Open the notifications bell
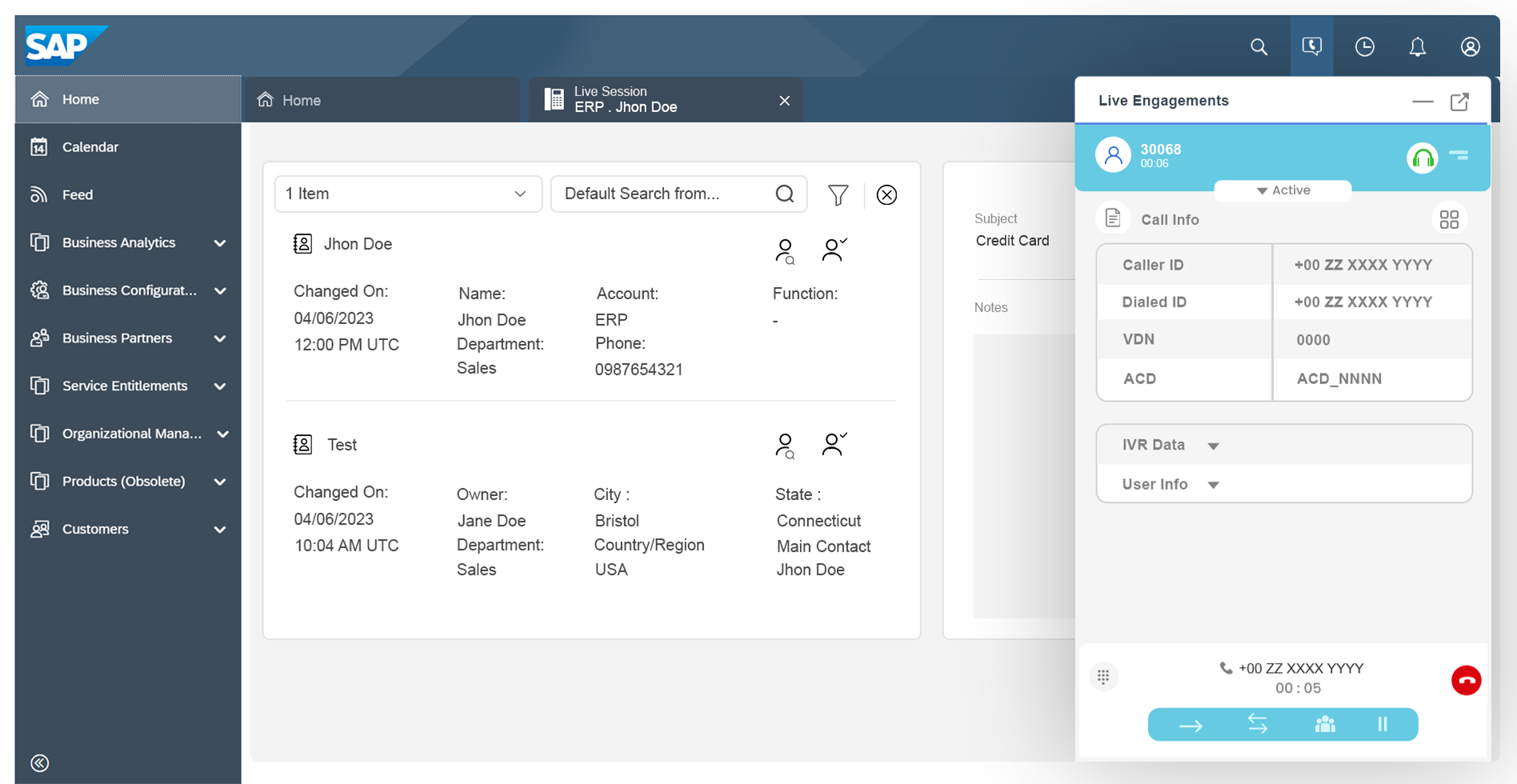Image resolution: width=1517 pixels, height=784 pixels. point(1417,47)
